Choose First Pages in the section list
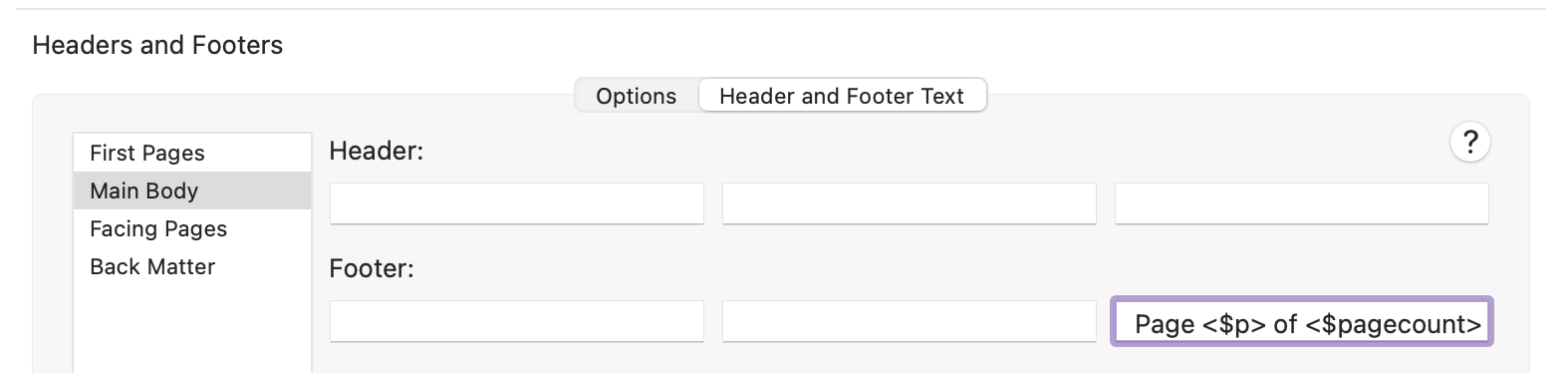 pos(192,153)
